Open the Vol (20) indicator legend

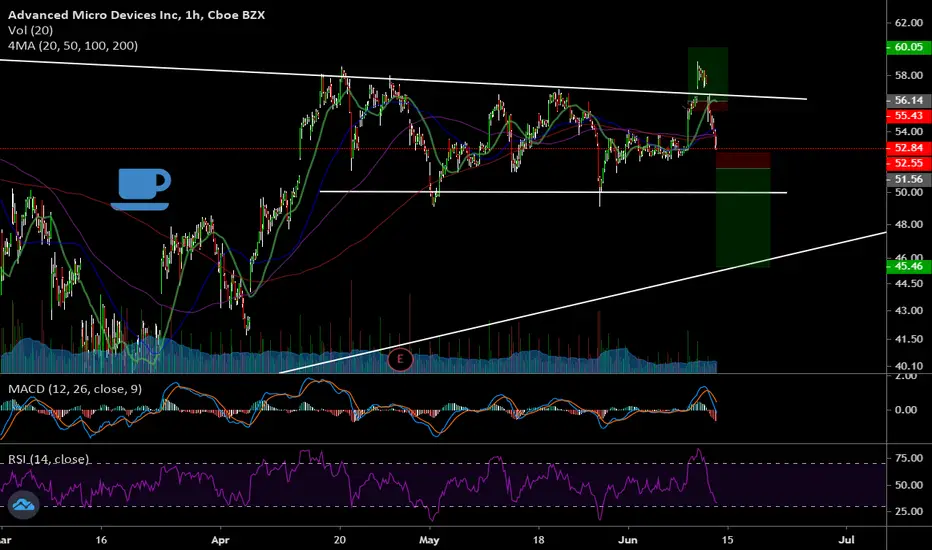[x=30, y=30]
